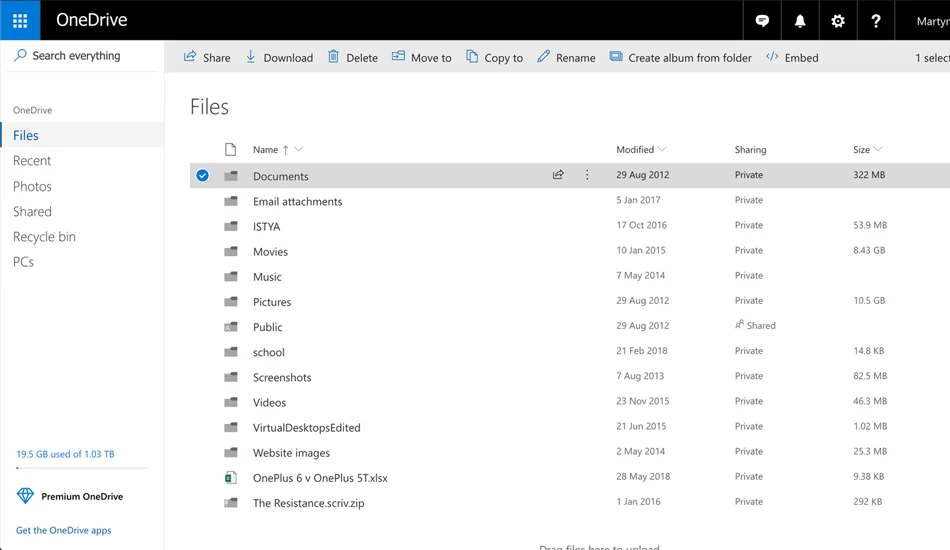Open the Screenshots folder

[x=282, y=377]
